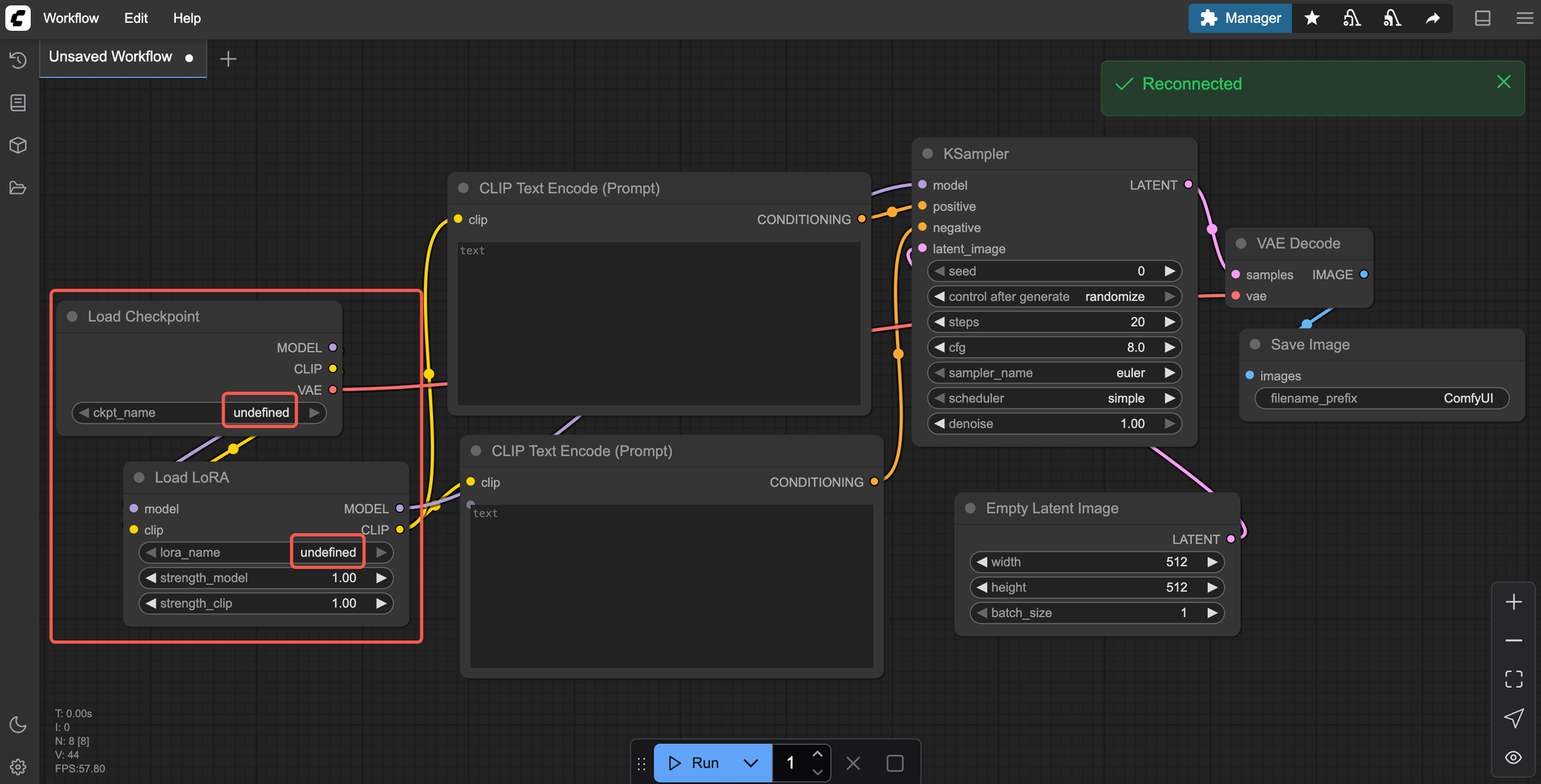This screenshot has width=1541, height=784.
Task: Open scheduler simple dropdown
Action: pos(1054,398)
